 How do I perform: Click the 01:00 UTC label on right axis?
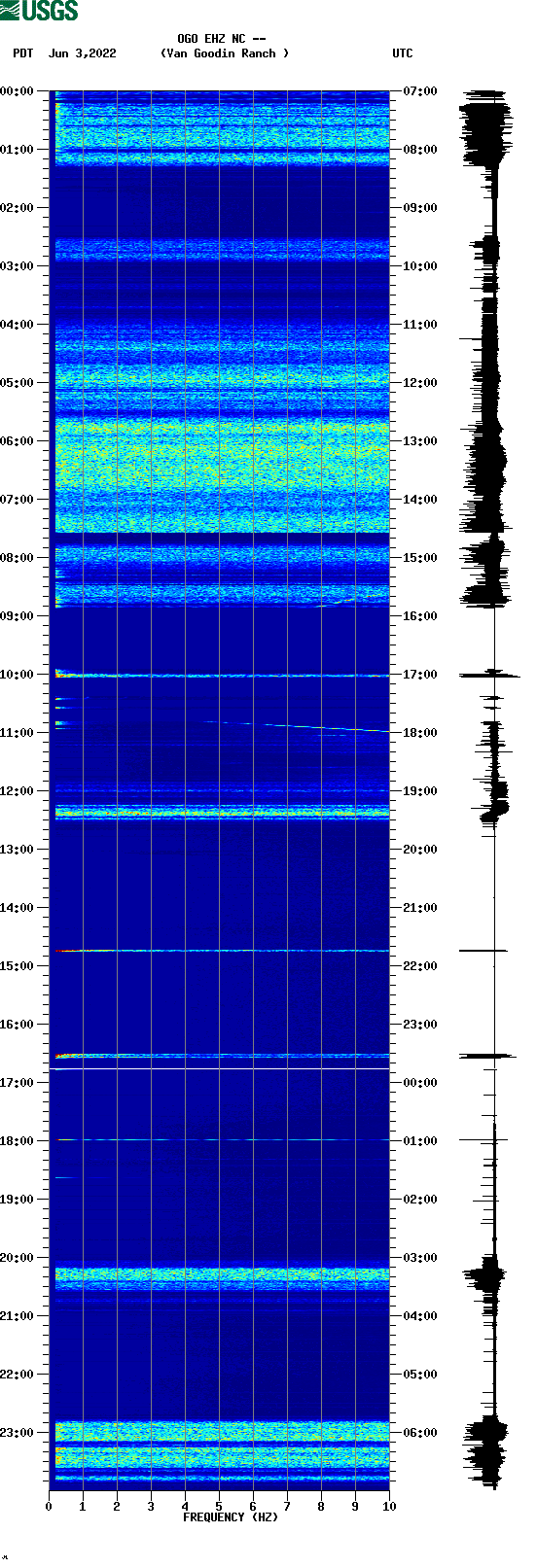pyautogui.click(x=420, y=1141)
